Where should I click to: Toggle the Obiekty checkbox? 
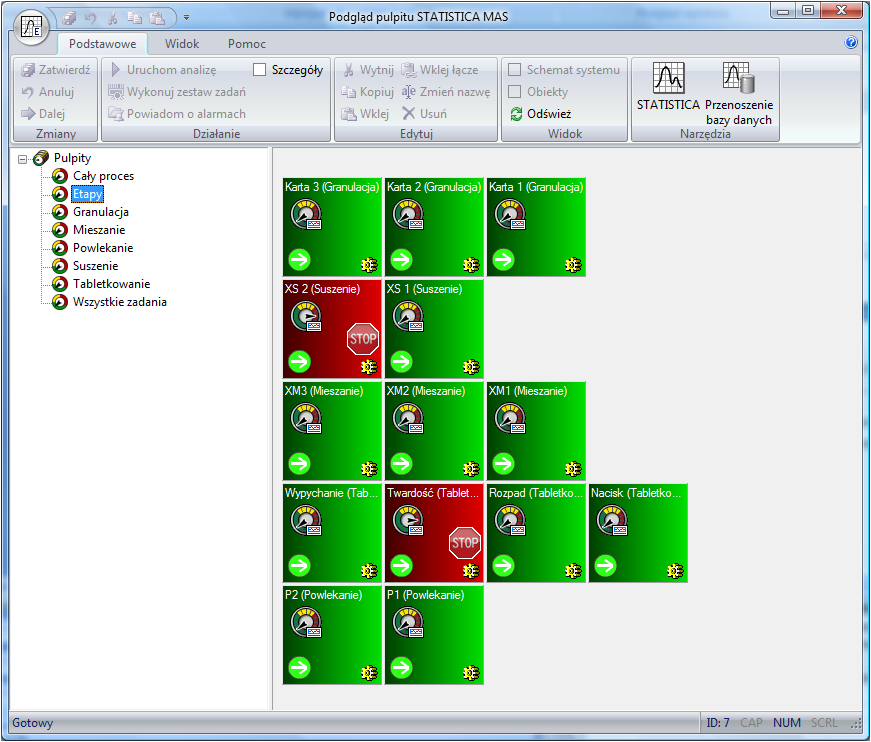point(515,92)
